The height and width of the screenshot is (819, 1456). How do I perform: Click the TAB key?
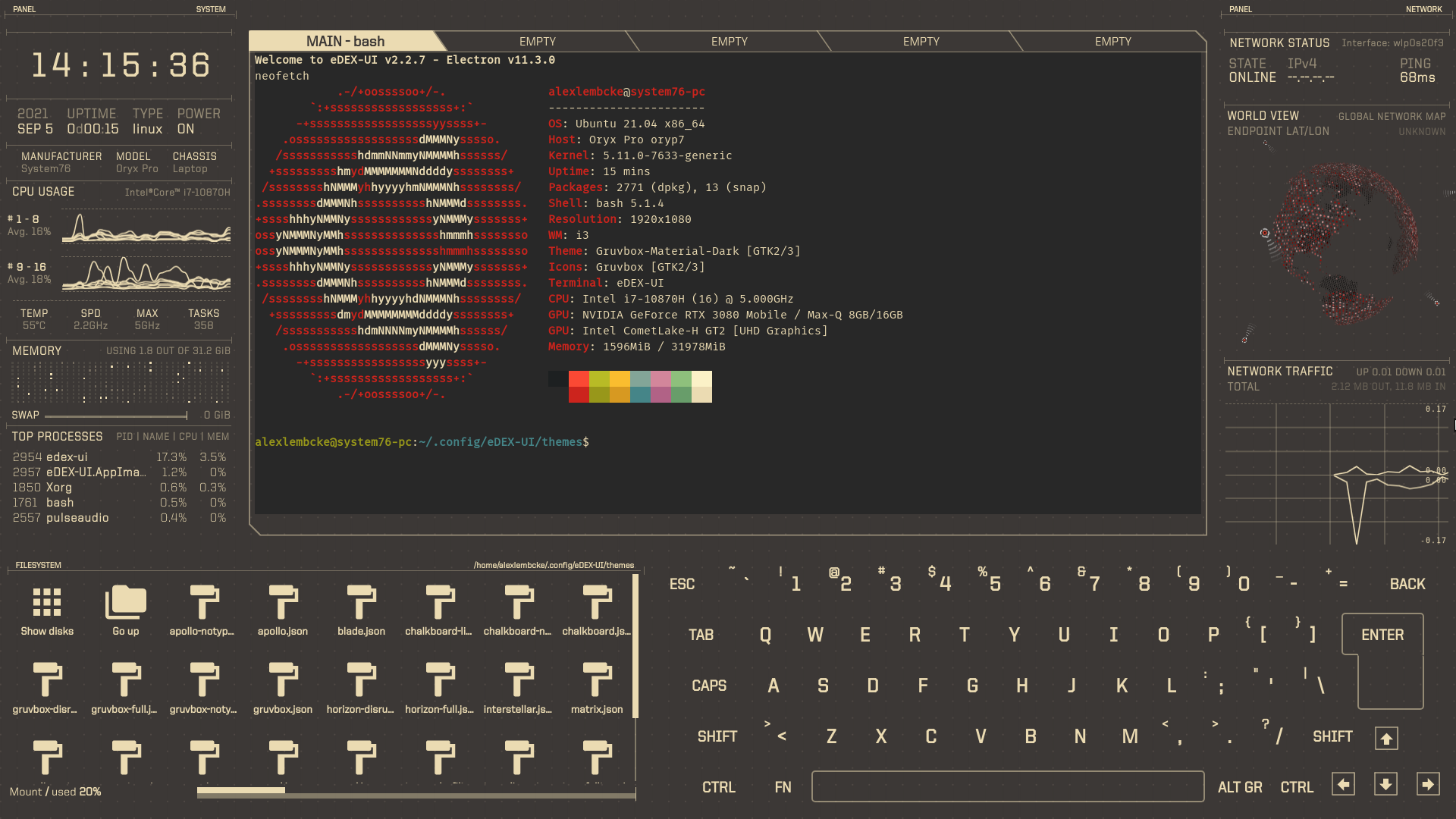[701, 635]
